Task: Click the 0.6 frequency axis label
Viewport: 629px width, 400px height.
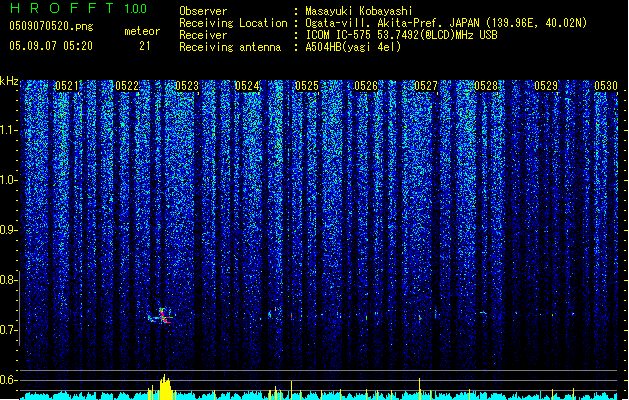Action: point(9,380)
